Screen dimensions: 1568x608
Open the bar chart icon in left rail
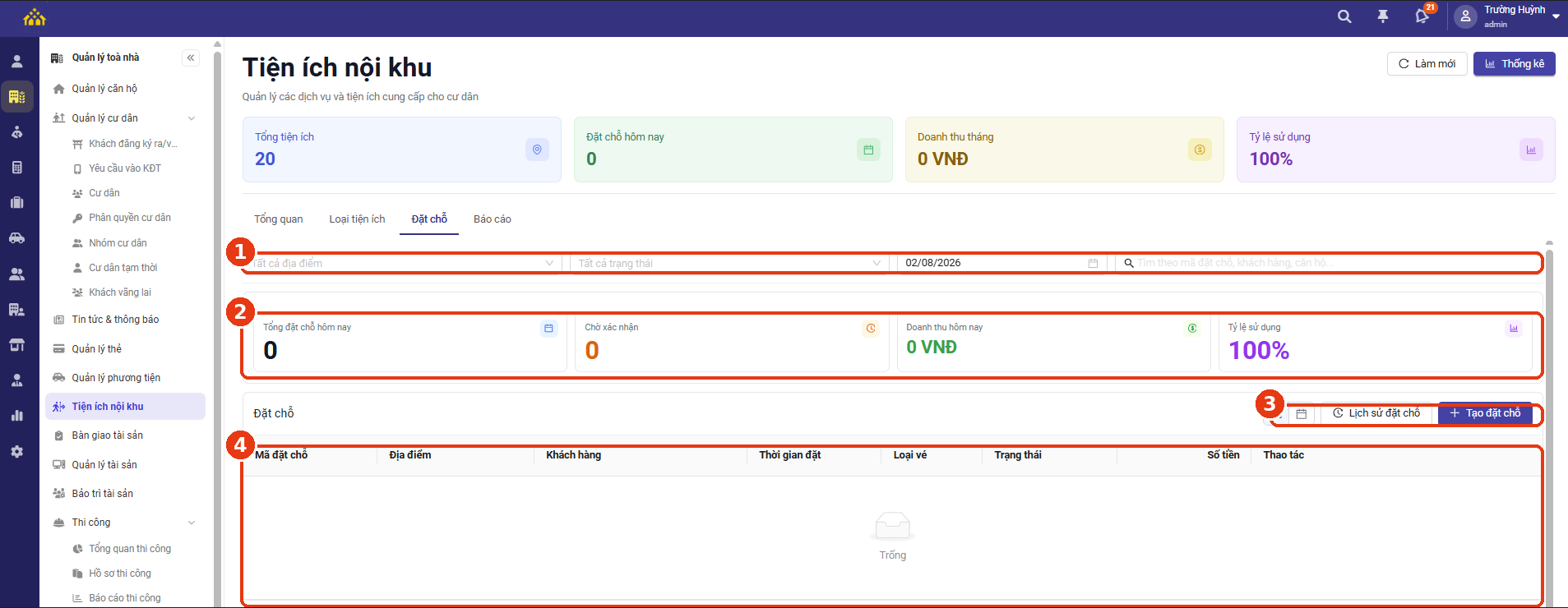coord(17,416)
